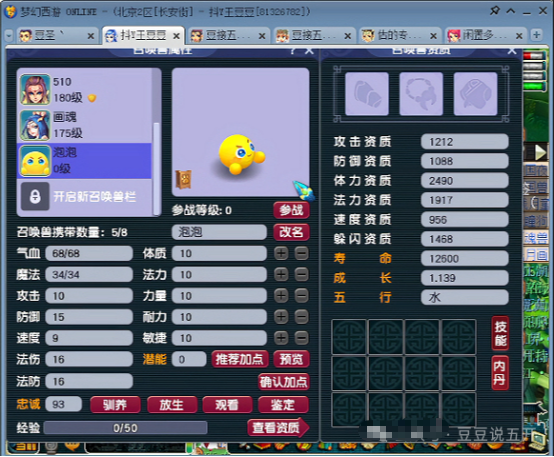The height and width of the screenshot is (457, 554).
Task: Increase 法力 attribute point
Action: tap(281, 275)
